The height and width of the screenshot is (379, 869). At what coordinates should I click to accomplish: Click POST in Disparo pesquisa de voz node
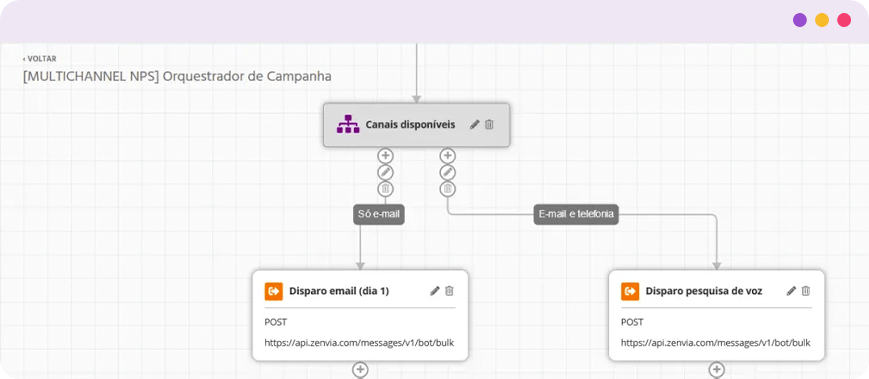click(632, 322)
